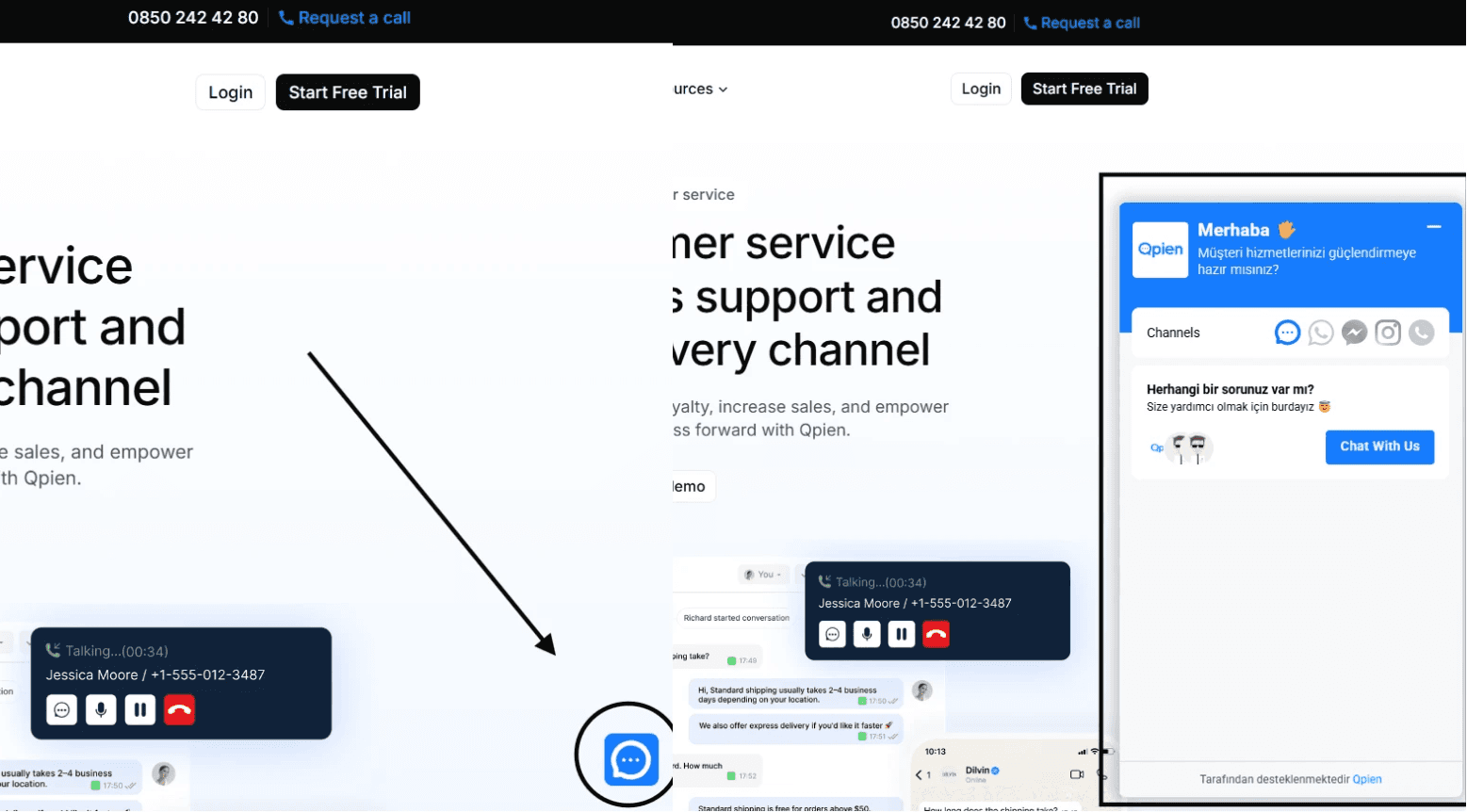Open the You dropdown in conversation mockup
This screenshot has width=1467, height=812.
pyautogui.click(x=764, y=575)
